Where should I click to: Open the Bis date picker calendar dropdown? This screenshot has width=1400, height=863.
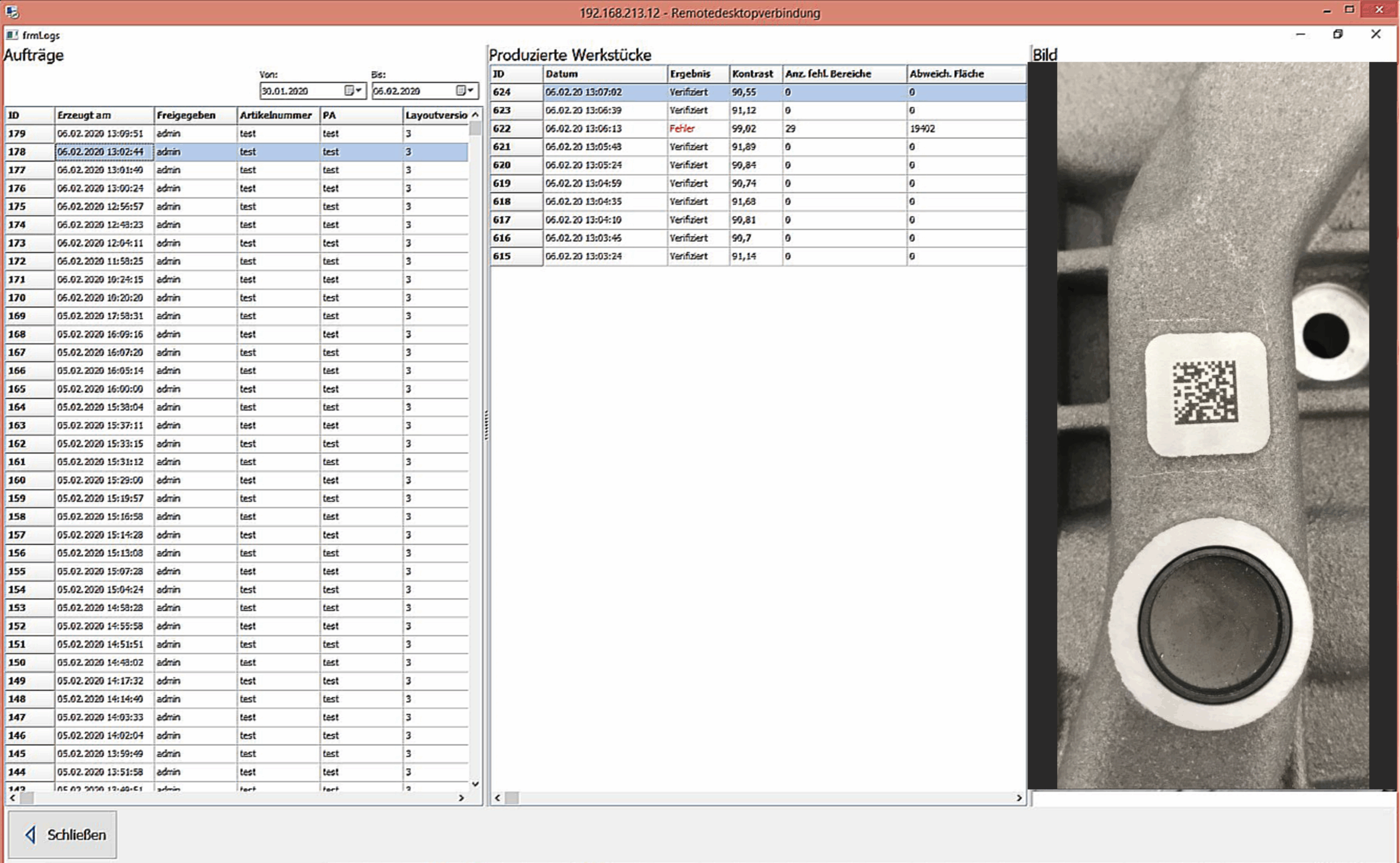[466, 91]
